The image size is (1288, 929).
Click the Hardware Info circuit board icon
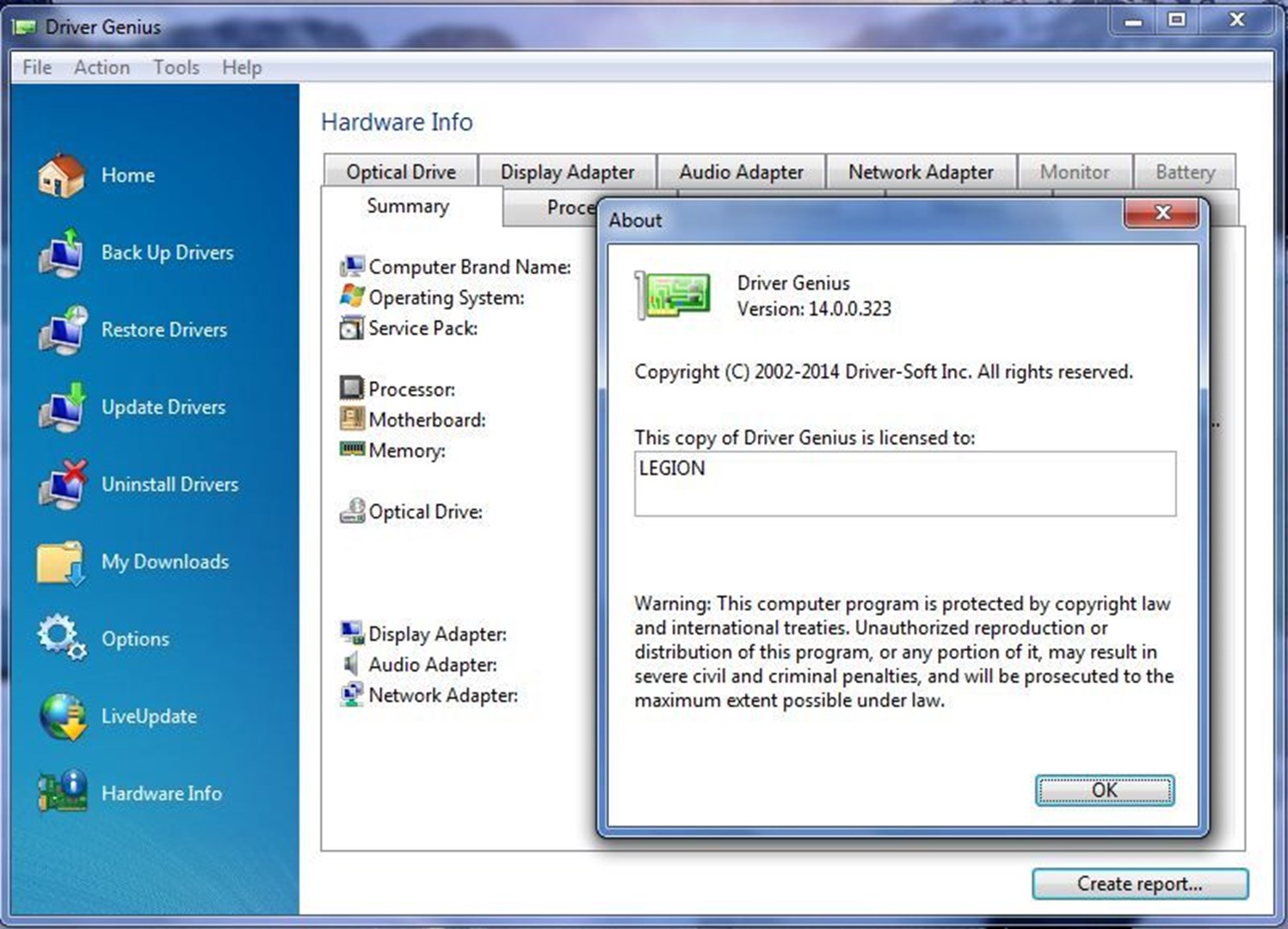pos(62,792)
